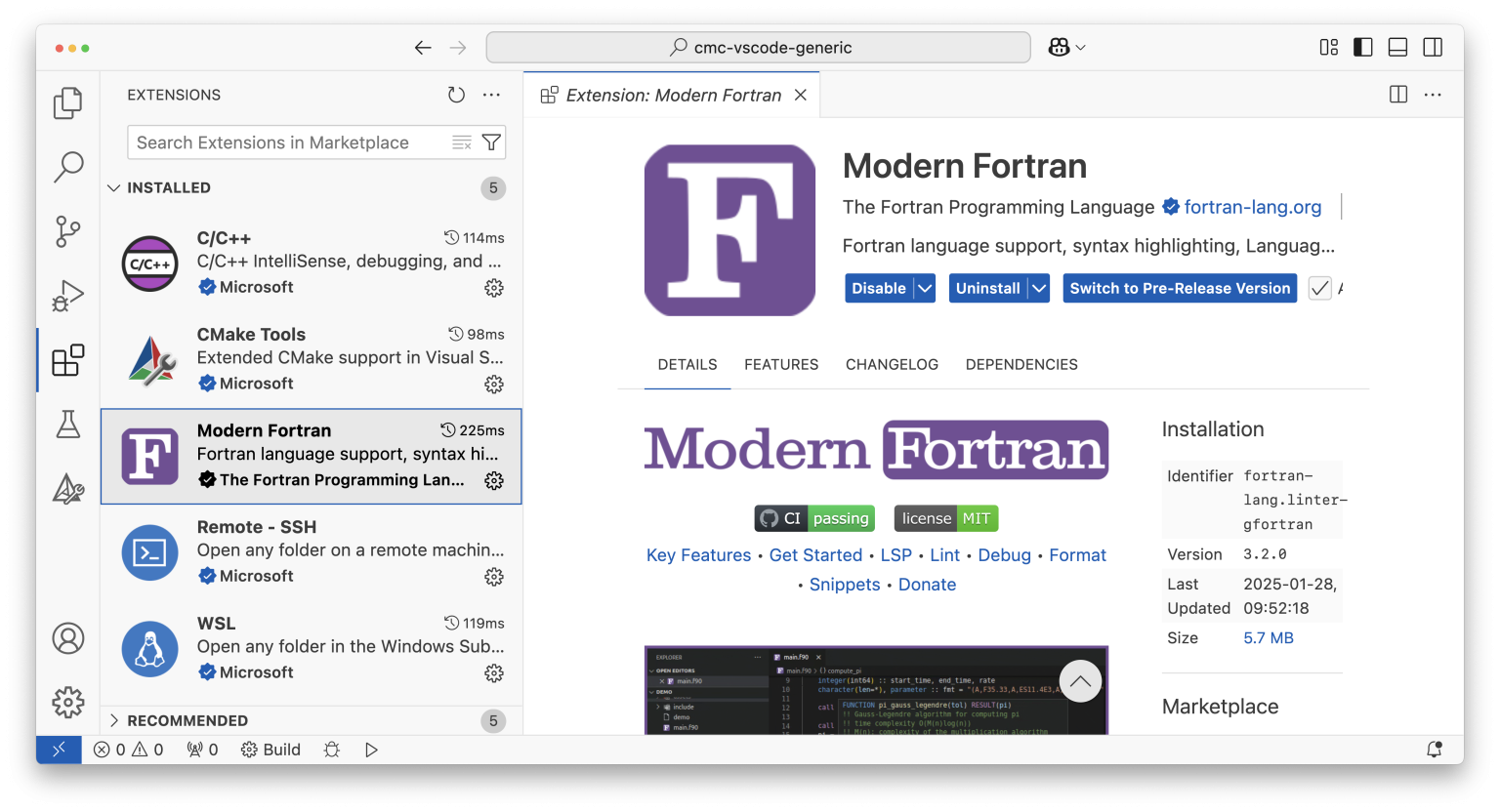Image resolution: width=1500 pixels, height=812 pixels.
Task: Open gear settings for C/C++ extension
Action: coord(494,288)
